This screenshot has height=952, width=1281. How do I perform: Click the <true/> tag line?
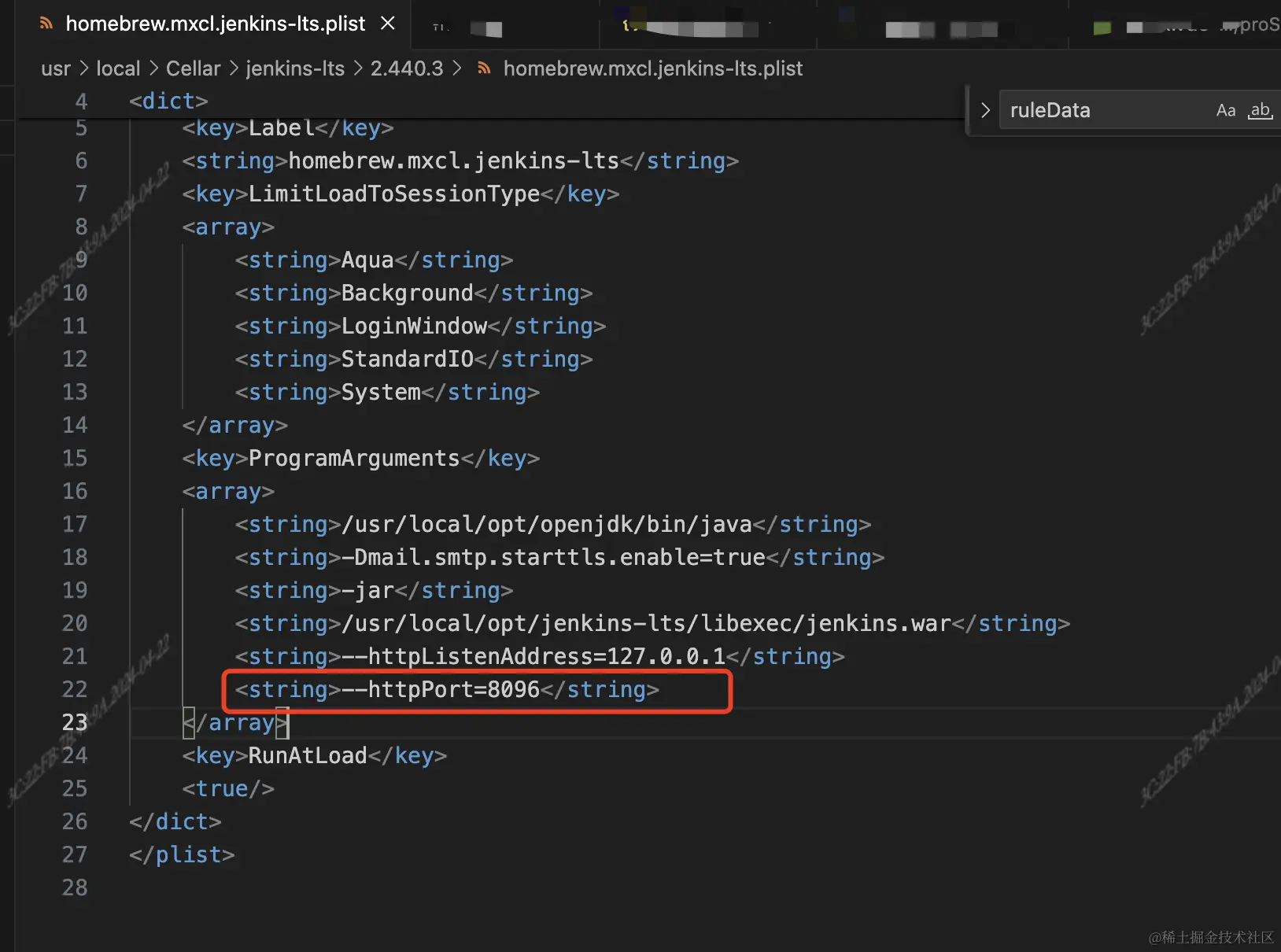click(x=228, y=788)
